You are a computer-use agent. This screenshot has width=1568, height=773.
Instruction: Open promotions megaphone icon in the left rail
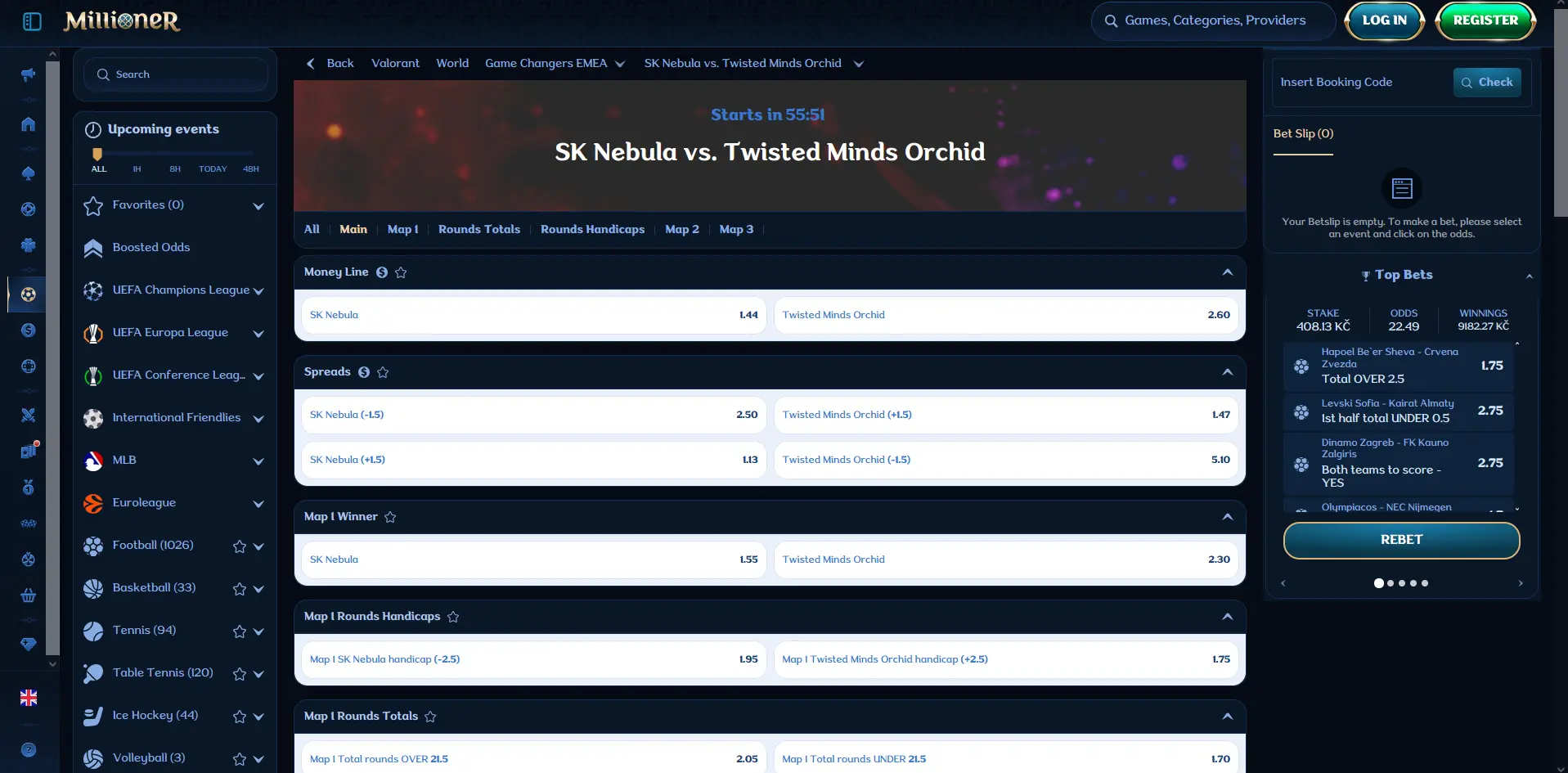[29, 75]
